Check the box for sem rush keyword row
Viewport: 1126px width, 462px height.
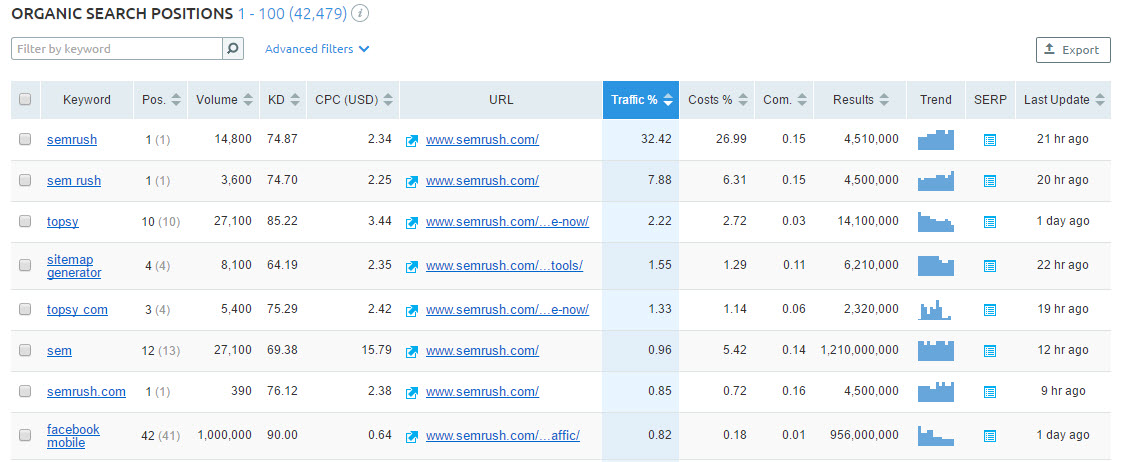[x=25, y=180]
